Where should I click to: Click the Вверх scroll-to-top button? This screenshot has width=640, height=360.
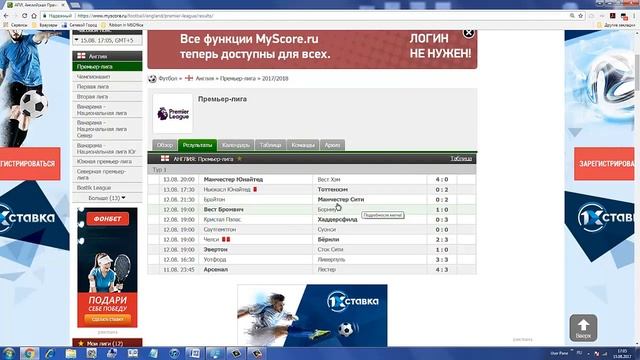click(583, 328)
